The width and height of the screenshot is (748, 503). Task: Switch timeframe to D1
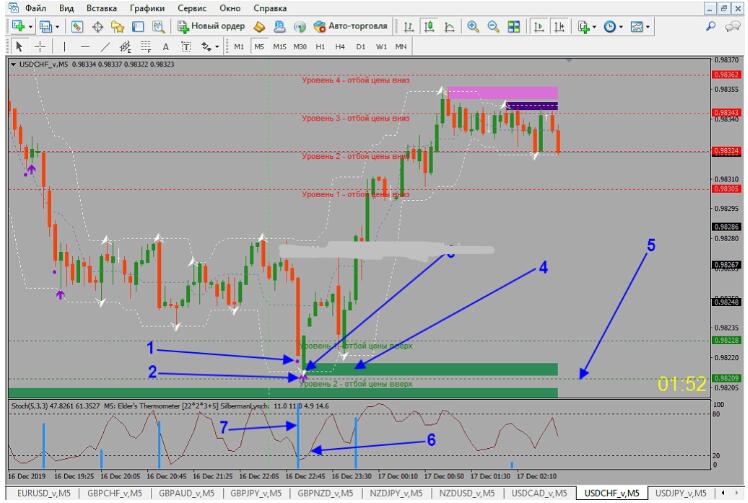[361, 47]
